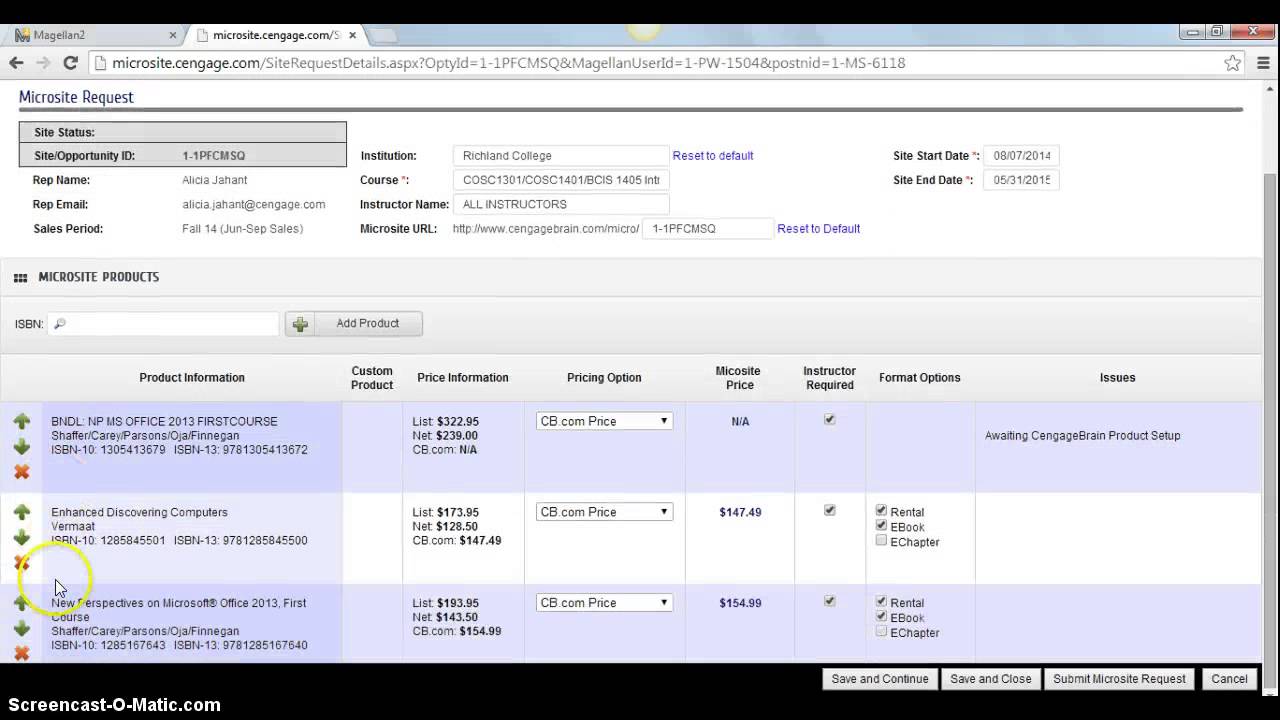
Task: Click the Fall 14 sales period value
Action: click(242, 229)
